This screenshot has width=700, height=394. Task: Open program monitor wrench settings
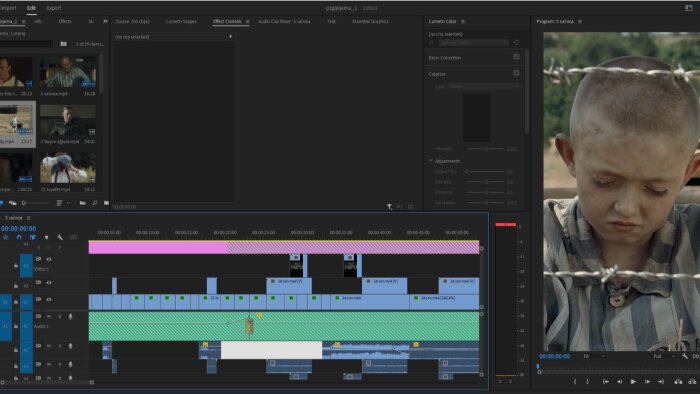coord(685,356)
